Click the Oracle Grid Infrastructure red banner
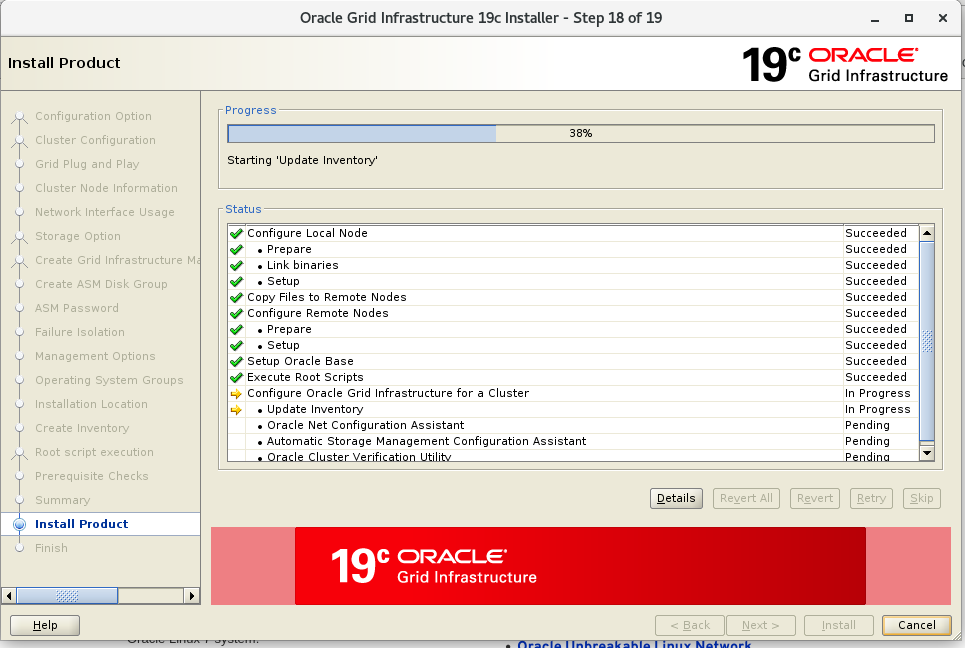Image resolution: width=965 pixels, height=648 pixels. (x=580, y=566)
